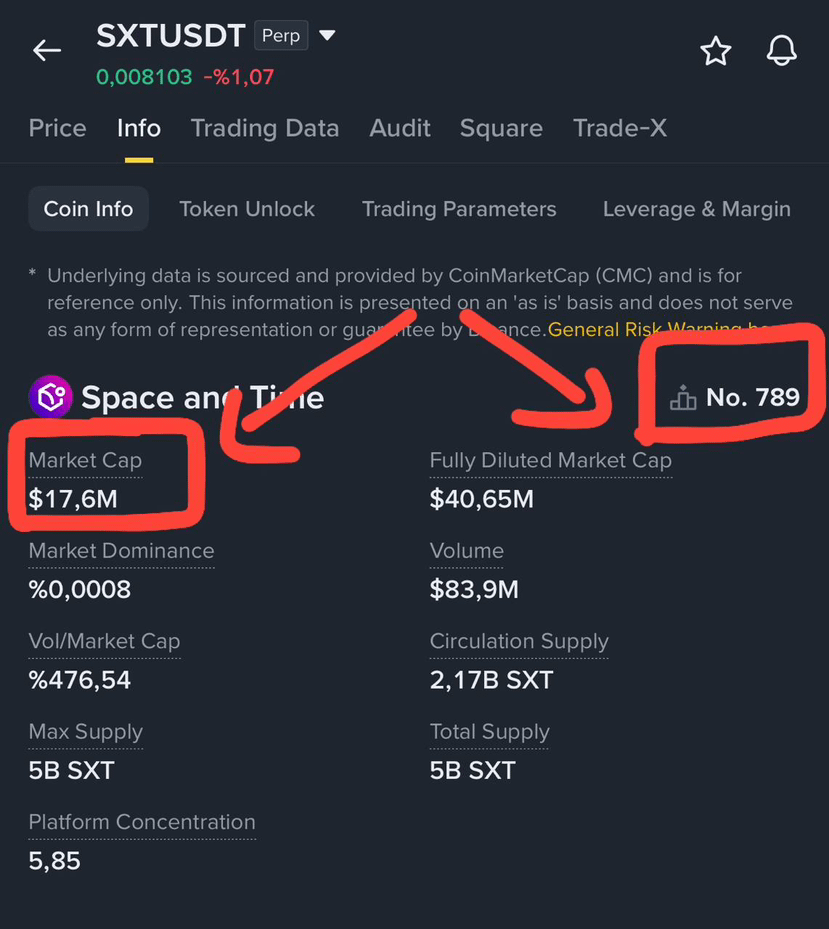The image size is (829, 929).
Task: Tap the Space and Time coin logo
Action: 50,396
